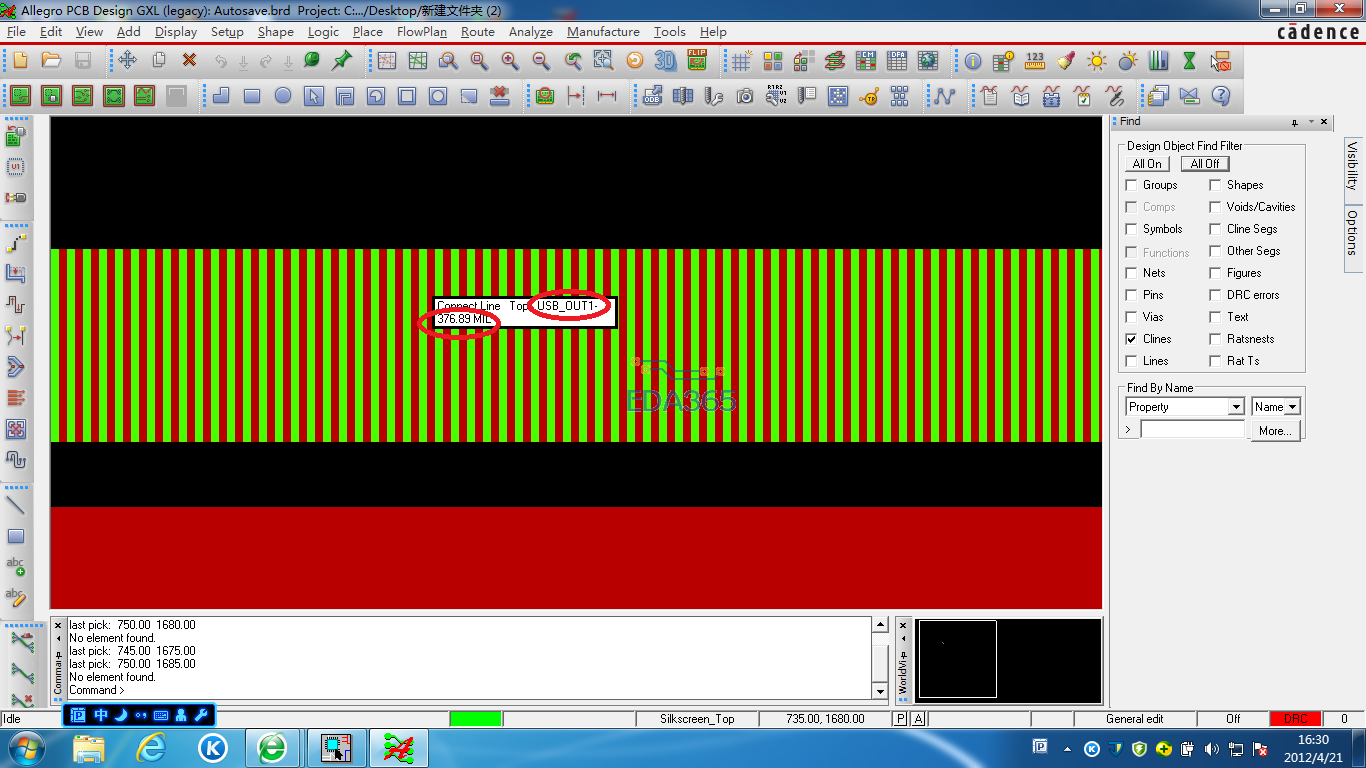
Task: Click the Add Text abc icon
Action: pos(16,567)
